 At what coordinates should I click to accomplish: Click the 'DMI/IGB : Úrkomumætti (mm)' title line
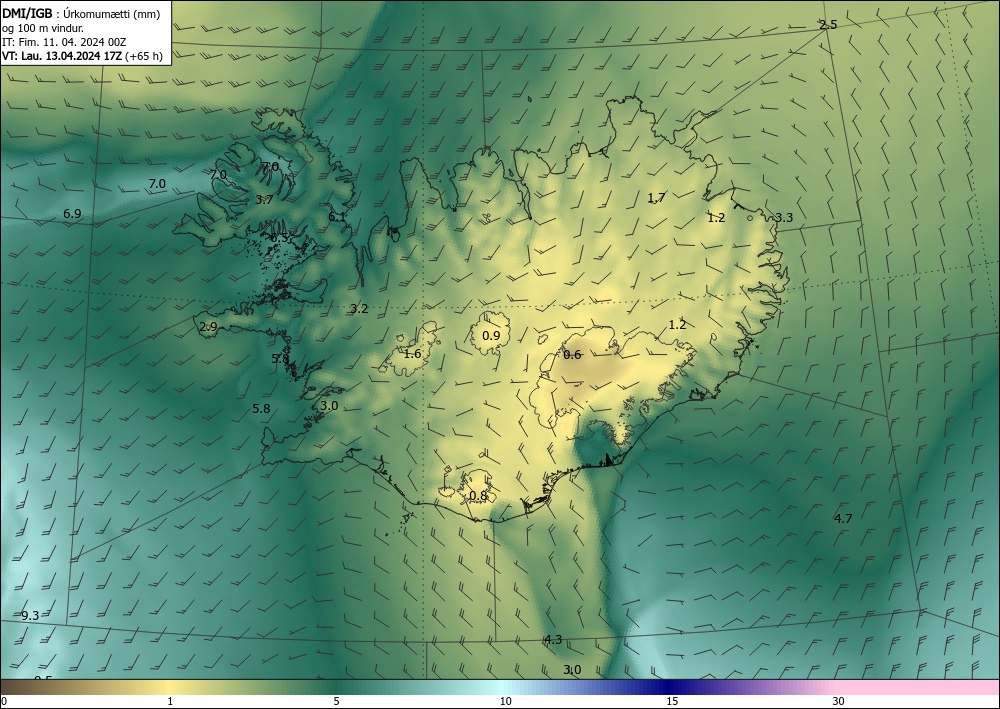(80, 14)
